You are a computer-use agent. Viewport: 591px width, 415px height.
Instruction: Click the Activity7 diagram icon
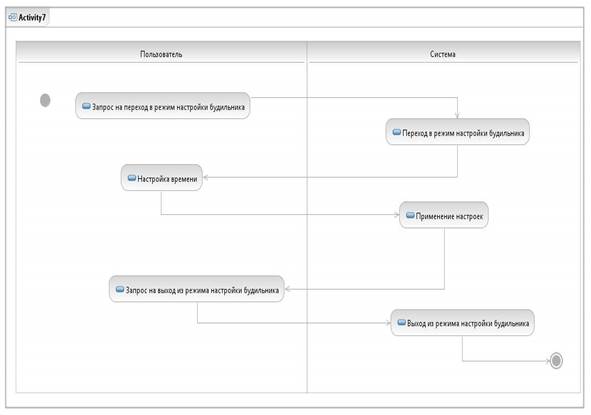coord(13,17)
